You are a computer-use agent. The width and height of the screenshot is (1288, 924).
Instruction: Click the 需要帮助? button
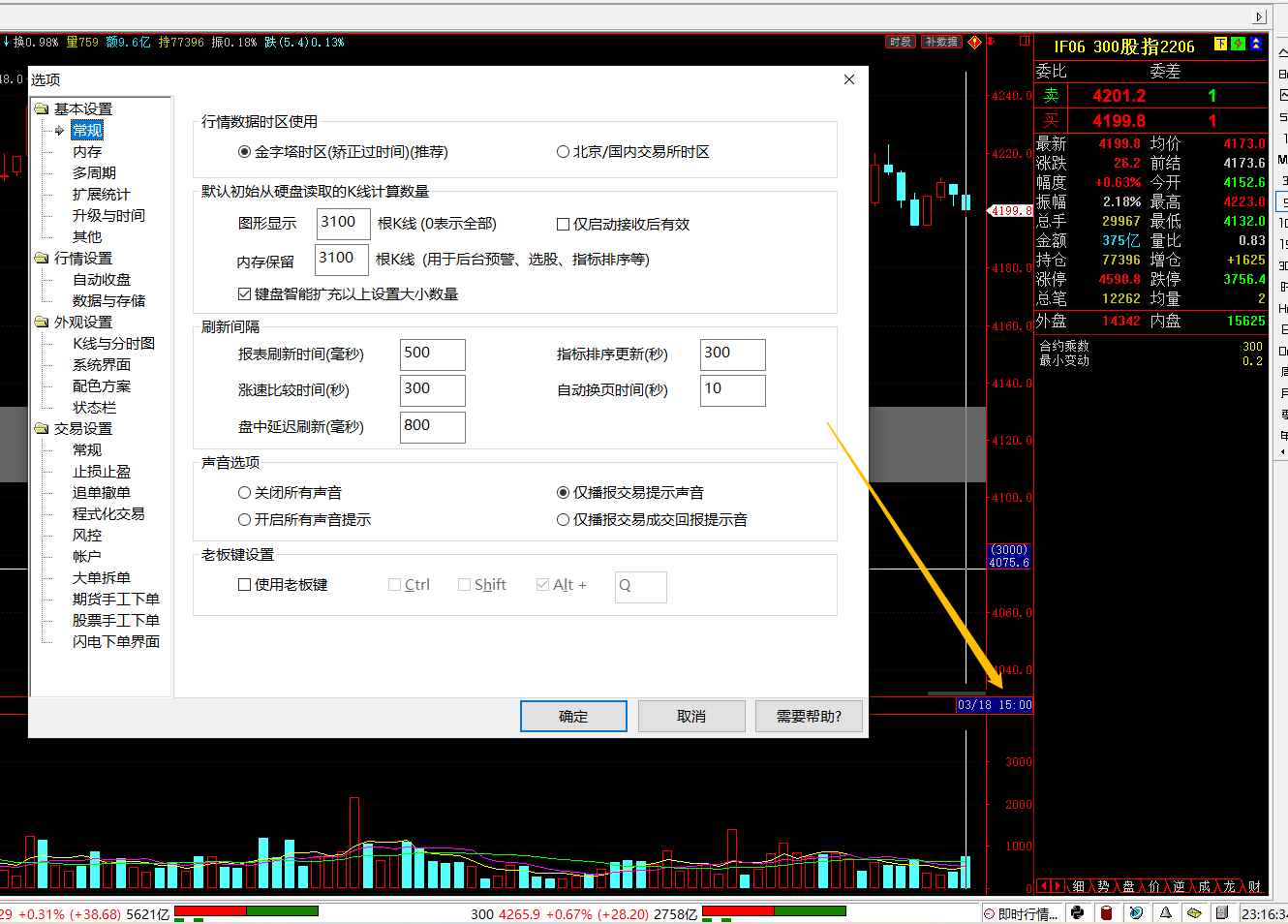tap(809, 716)
